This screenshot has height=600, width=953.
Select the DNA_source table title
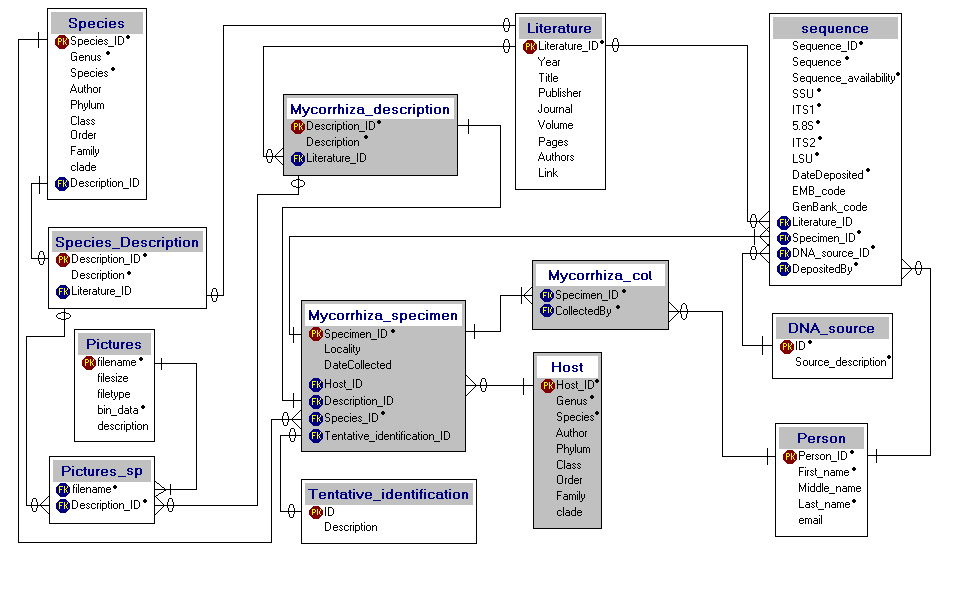point(831,328)
